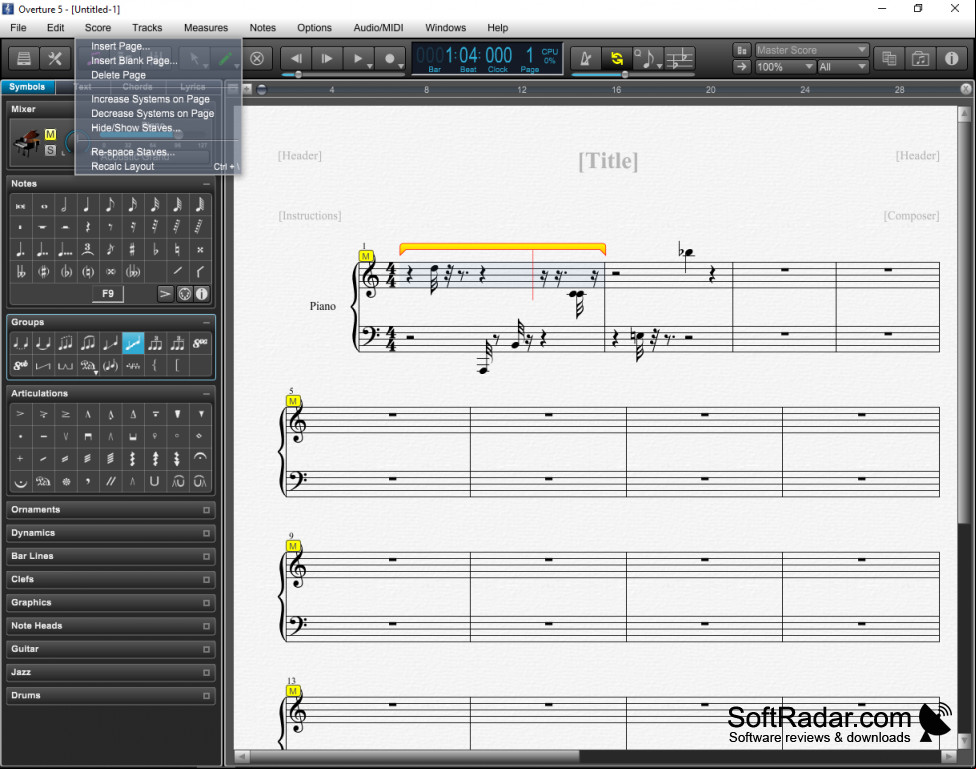Select the dotted note symbol in Notes
The width and height of the screenshot is (976, 769).
(21, 250)
